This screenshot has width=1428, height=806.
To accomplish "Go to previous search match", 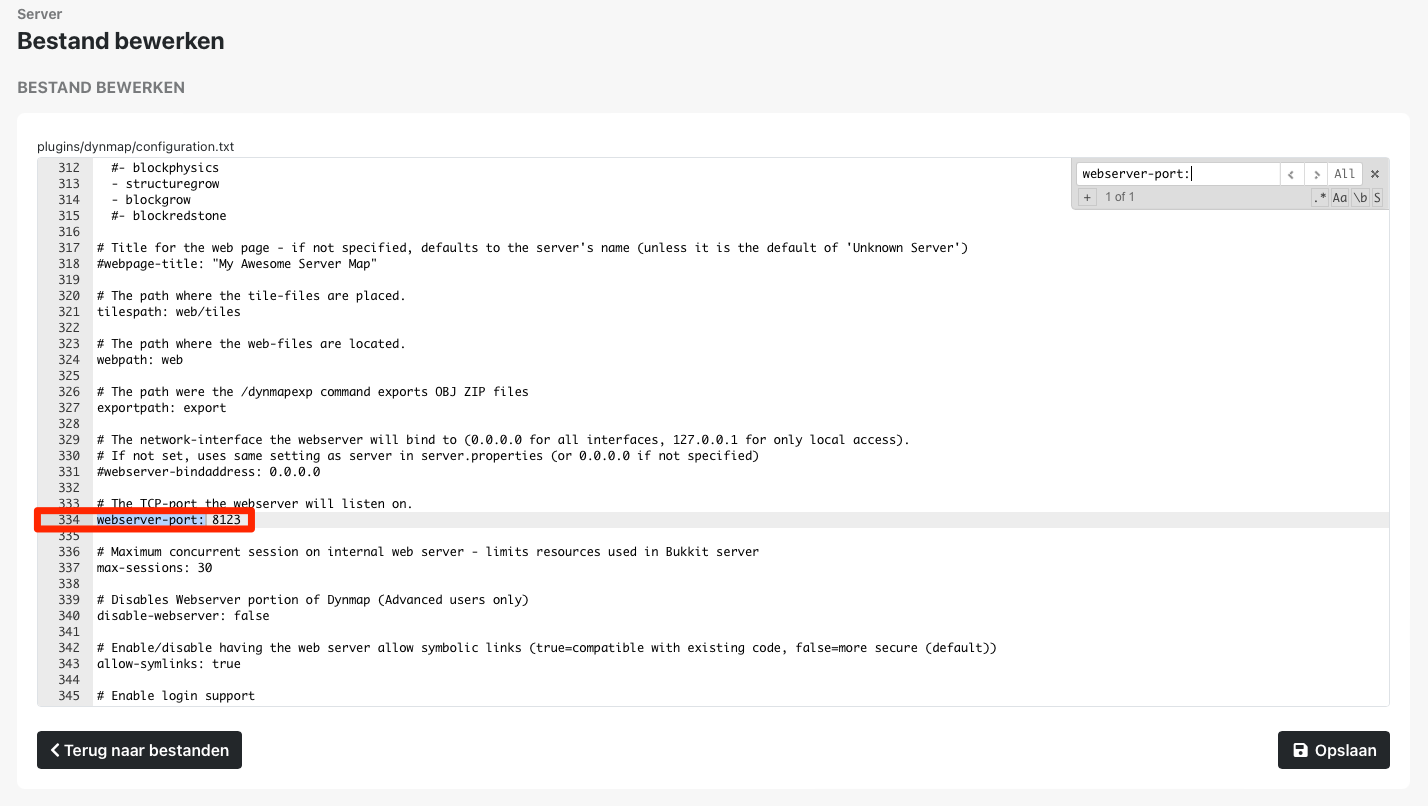I will [1292, 174].
